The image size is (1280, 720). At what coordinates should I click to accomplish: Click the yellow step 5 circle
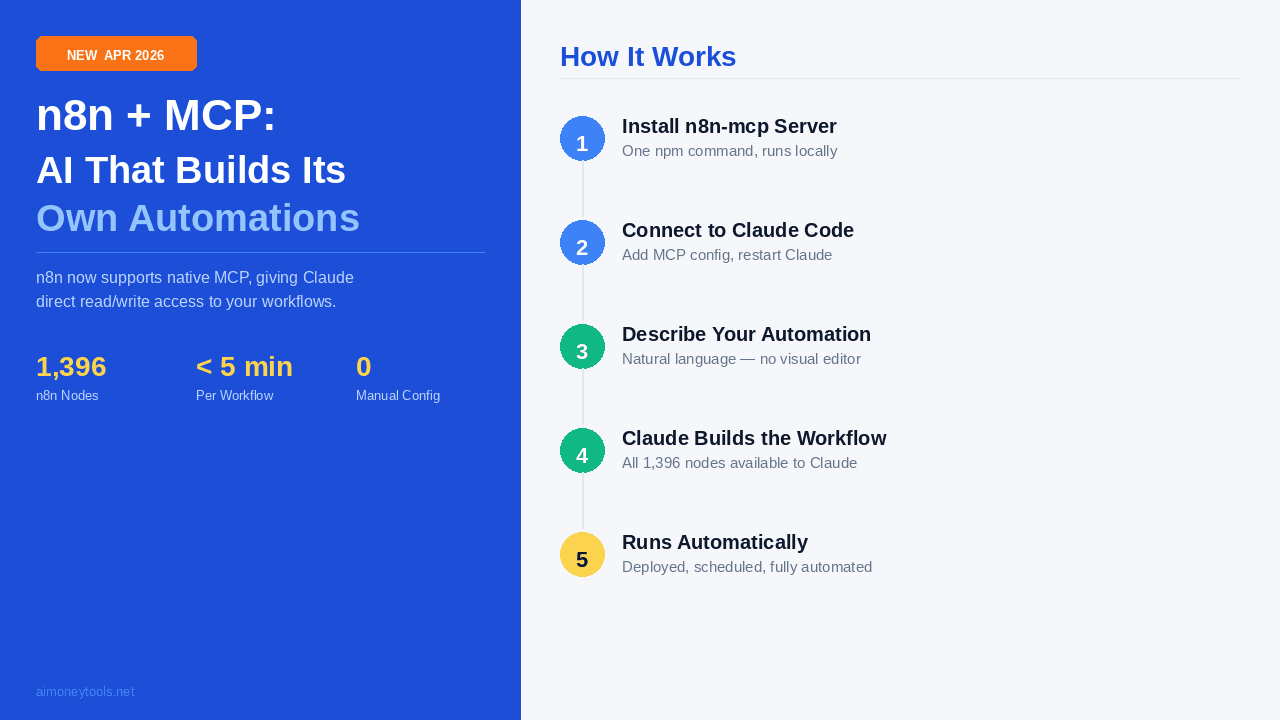point(582,556)
